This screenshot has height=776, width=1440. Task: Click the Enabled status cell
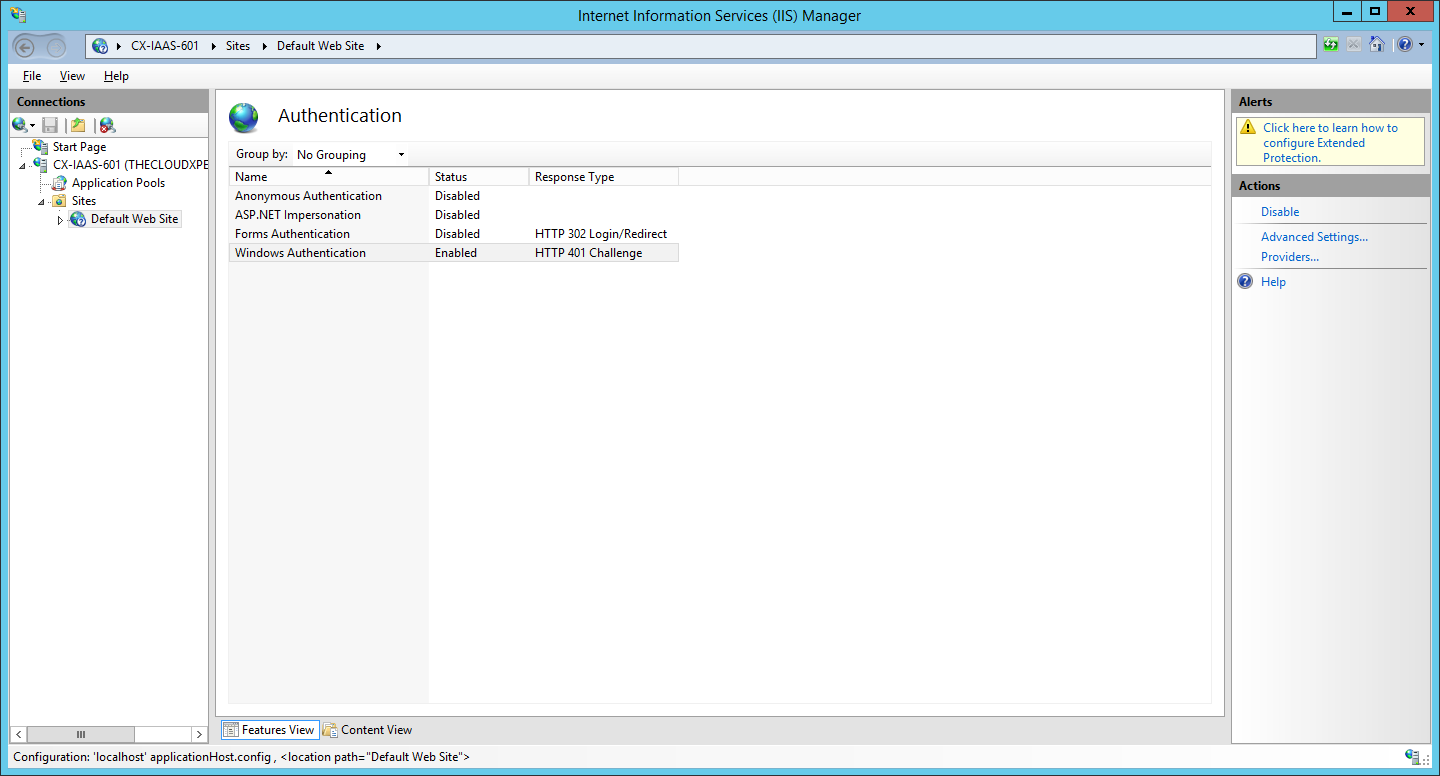click(456, 253)
